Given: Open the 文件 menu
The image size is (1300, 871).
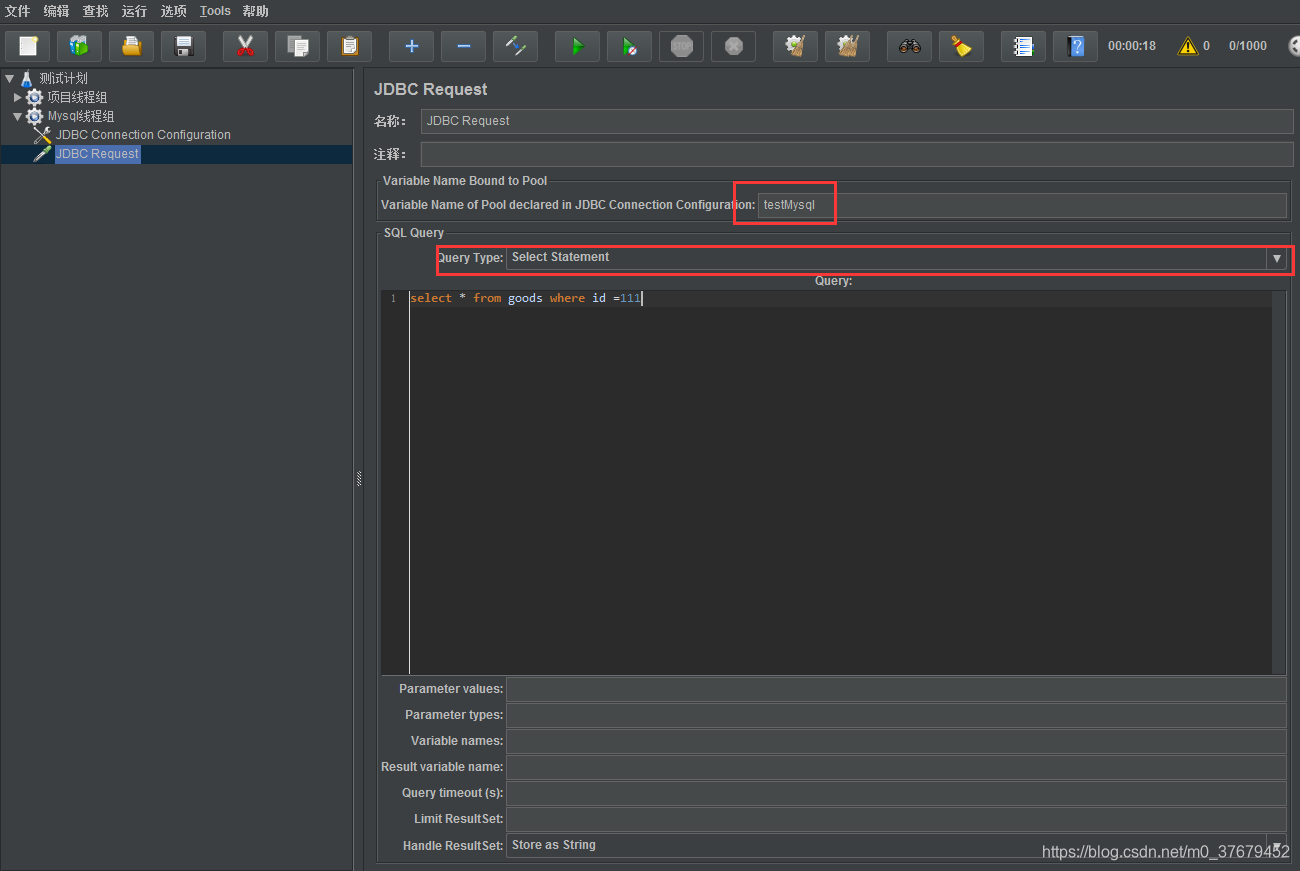Looking at the screenshot, I should tap(18, 11).
